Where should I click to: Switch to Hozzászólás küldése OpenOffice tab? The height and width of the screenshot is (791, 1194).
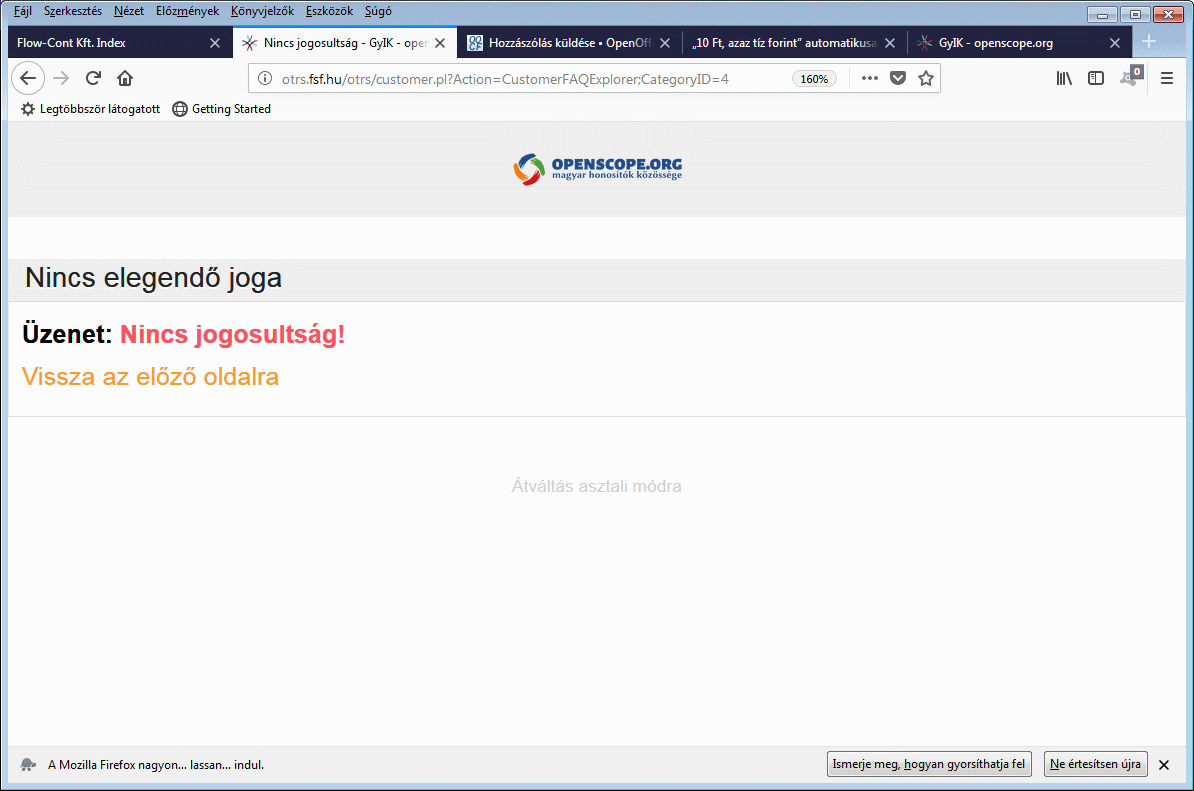tap(560, 43)
